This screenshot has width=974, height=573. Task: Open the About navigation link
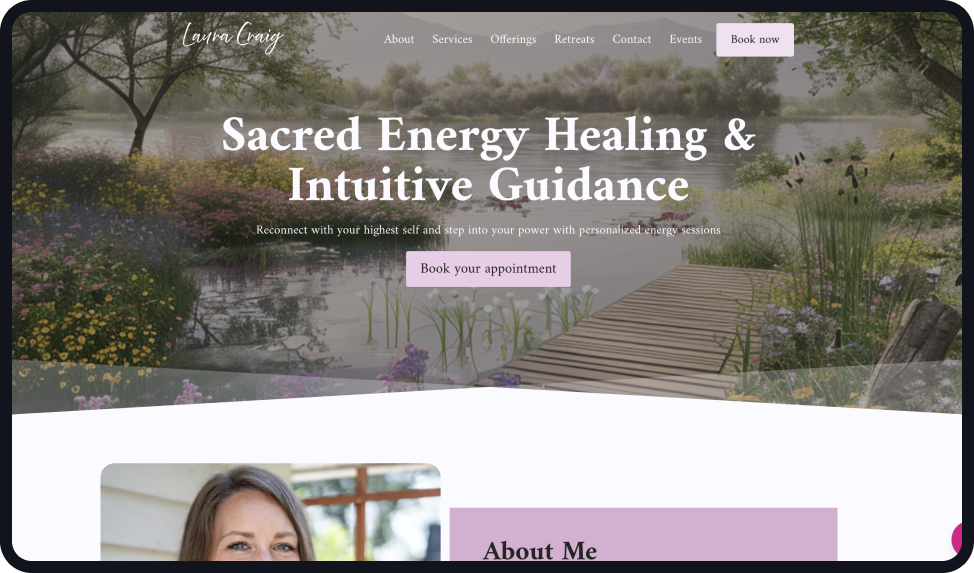[x=399, y=39]
